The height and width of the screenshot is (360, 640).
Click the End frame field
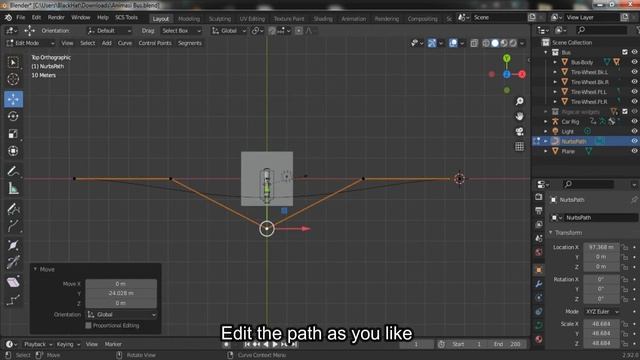tap(507, 344)
